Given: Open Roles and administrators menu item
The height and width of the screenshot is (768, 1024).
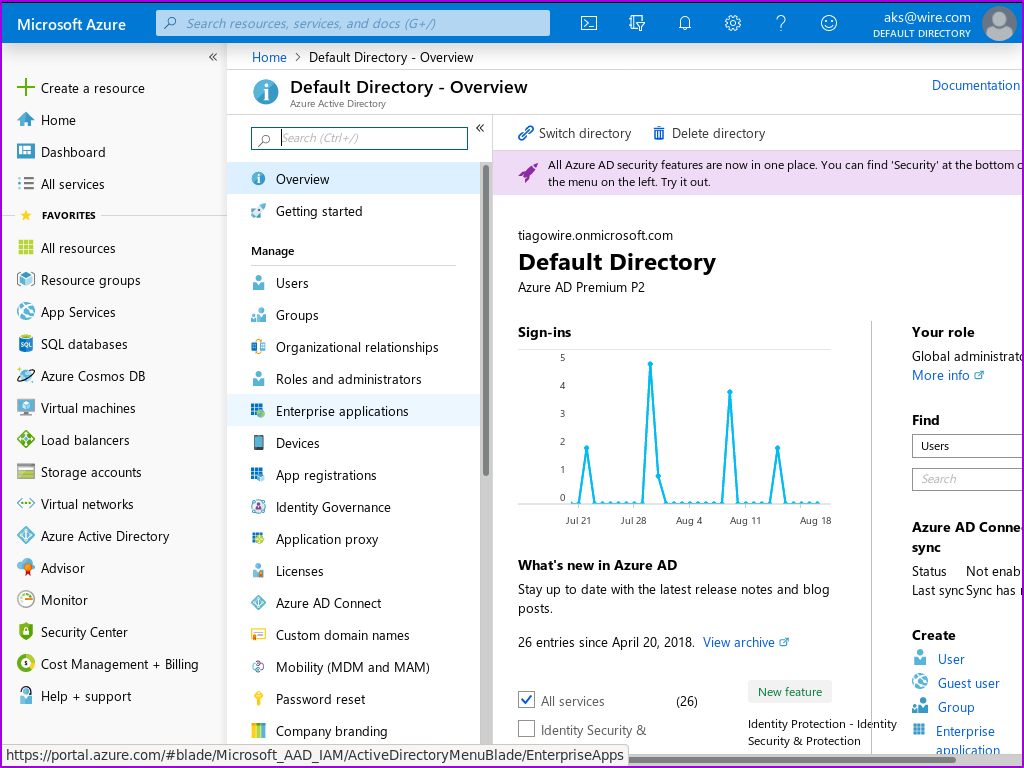Looking at the screenshot, I should [353, 379].
